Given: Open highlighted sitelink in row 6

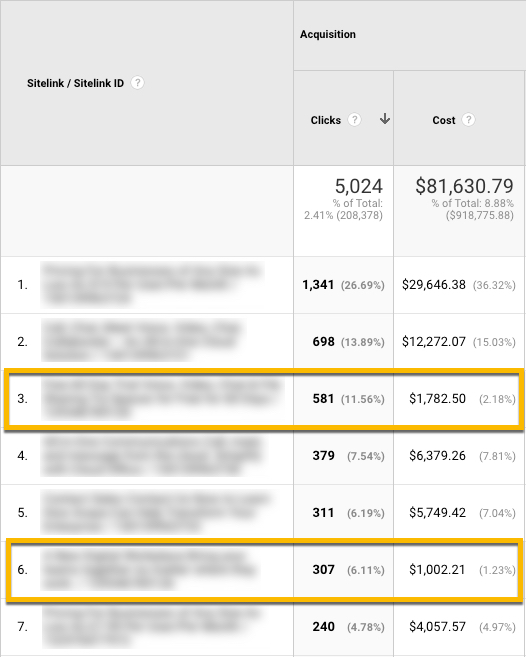Looking at the screenshot, I should [x=150, y=569].
